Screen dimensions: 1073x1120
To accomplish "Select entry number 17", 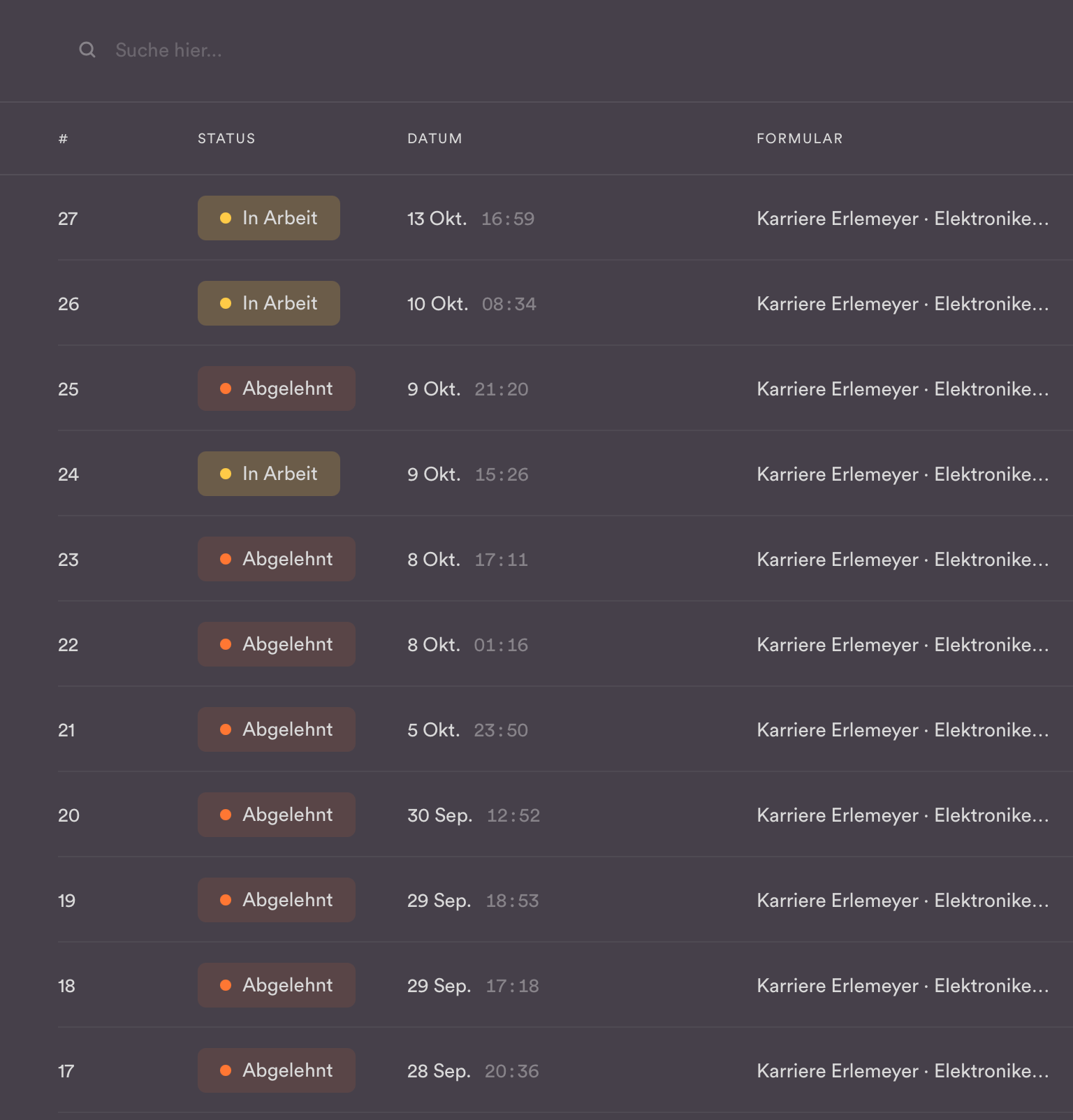I will [66, 1071].
